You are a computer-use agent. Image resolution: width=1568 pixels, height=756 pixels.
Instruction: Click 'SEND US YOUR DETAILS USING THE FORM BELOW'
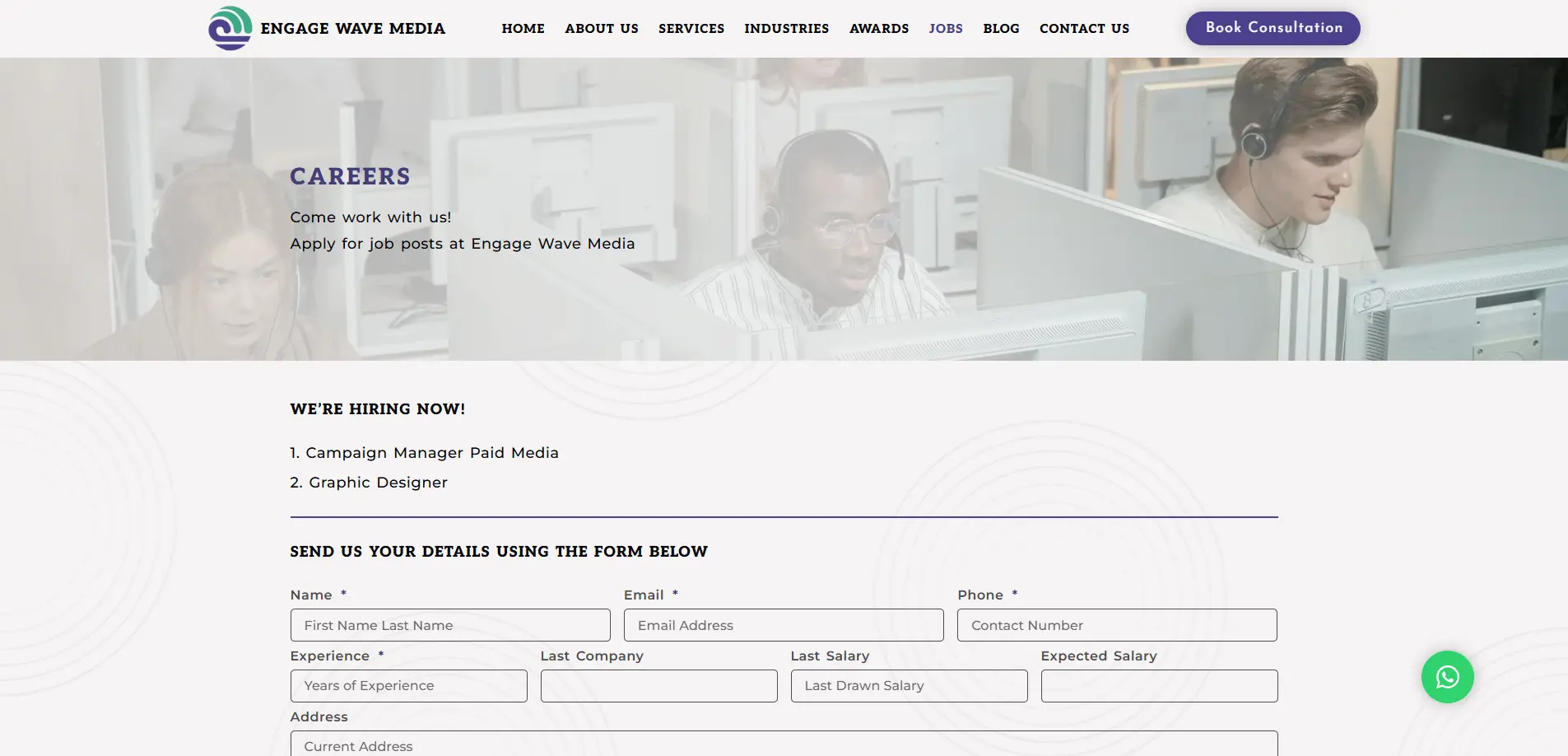(x=499, y=552)
